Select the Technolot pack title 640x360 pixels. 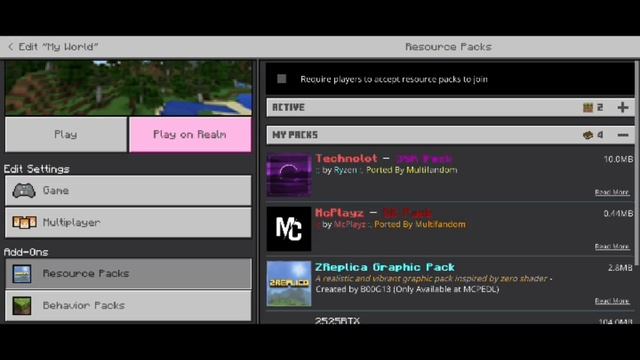click(x=384, y=158)
